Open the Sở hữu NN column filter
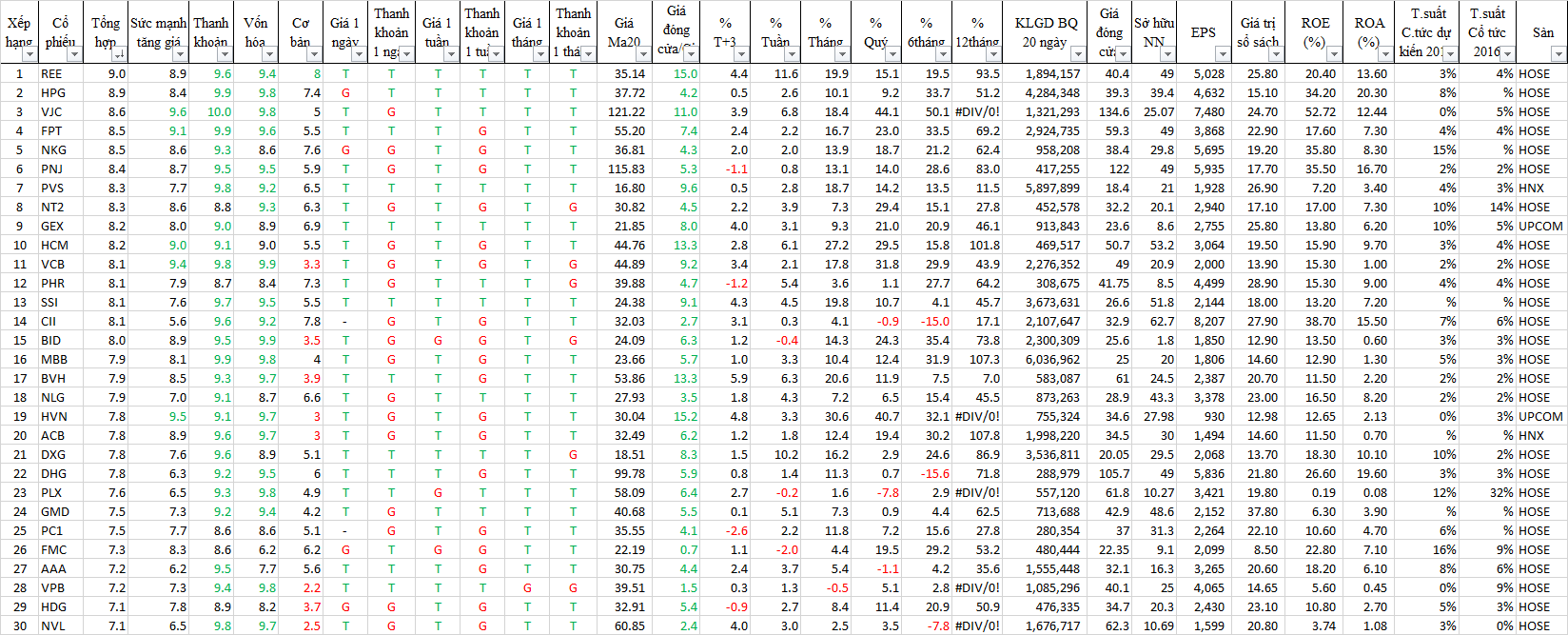This screenshot has width=1568, height=635. (x=1166, y=54)
